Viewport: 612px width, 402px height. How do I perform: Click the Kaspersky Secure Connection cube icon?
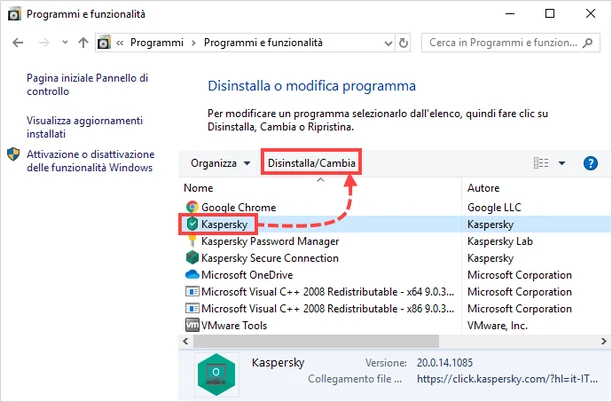click(192, 258)
